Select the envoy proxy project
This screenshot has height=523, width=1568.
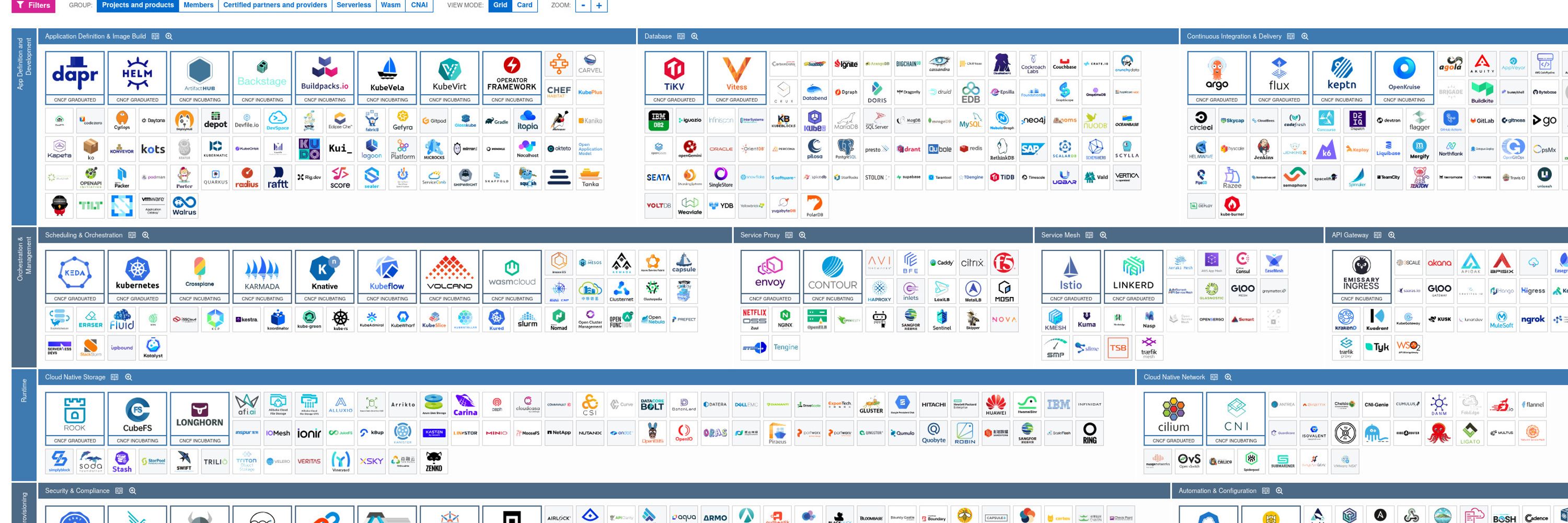(770, 277)
